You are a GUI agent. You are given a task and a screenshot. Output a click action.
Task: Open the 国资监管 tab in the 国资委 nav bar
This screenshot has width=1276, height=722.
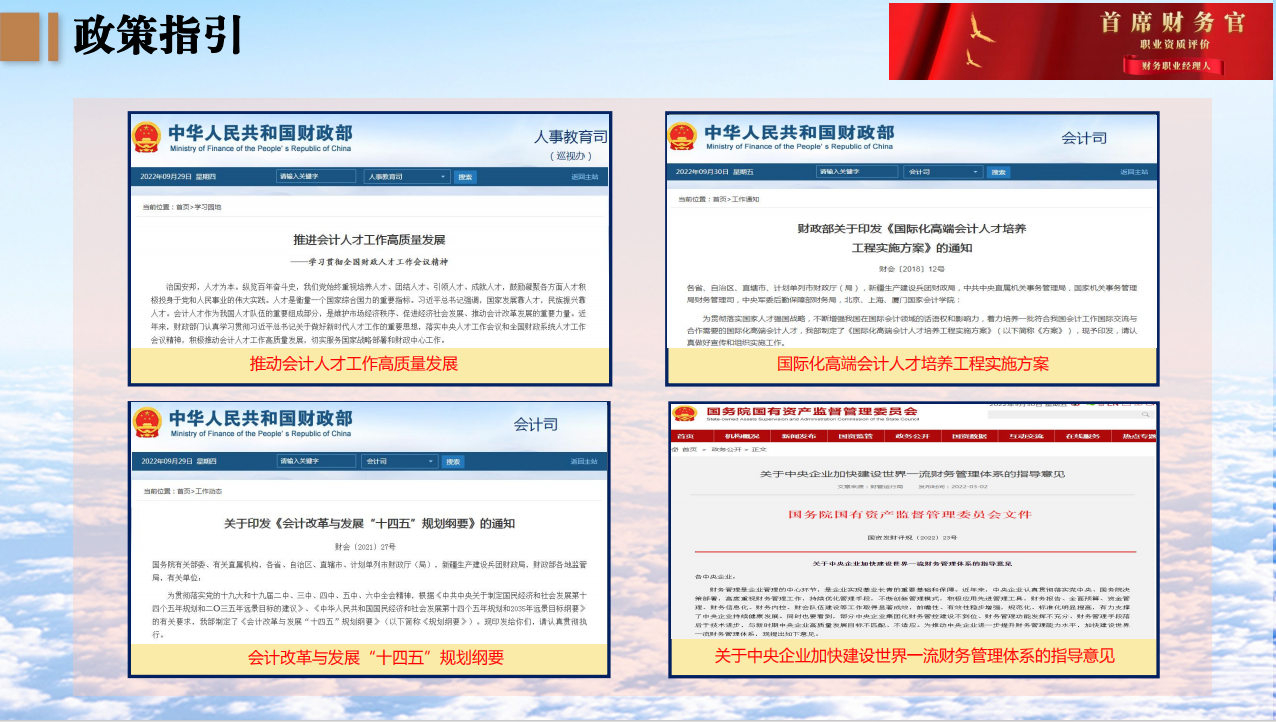pyautogui.click(x=856, y=437)
